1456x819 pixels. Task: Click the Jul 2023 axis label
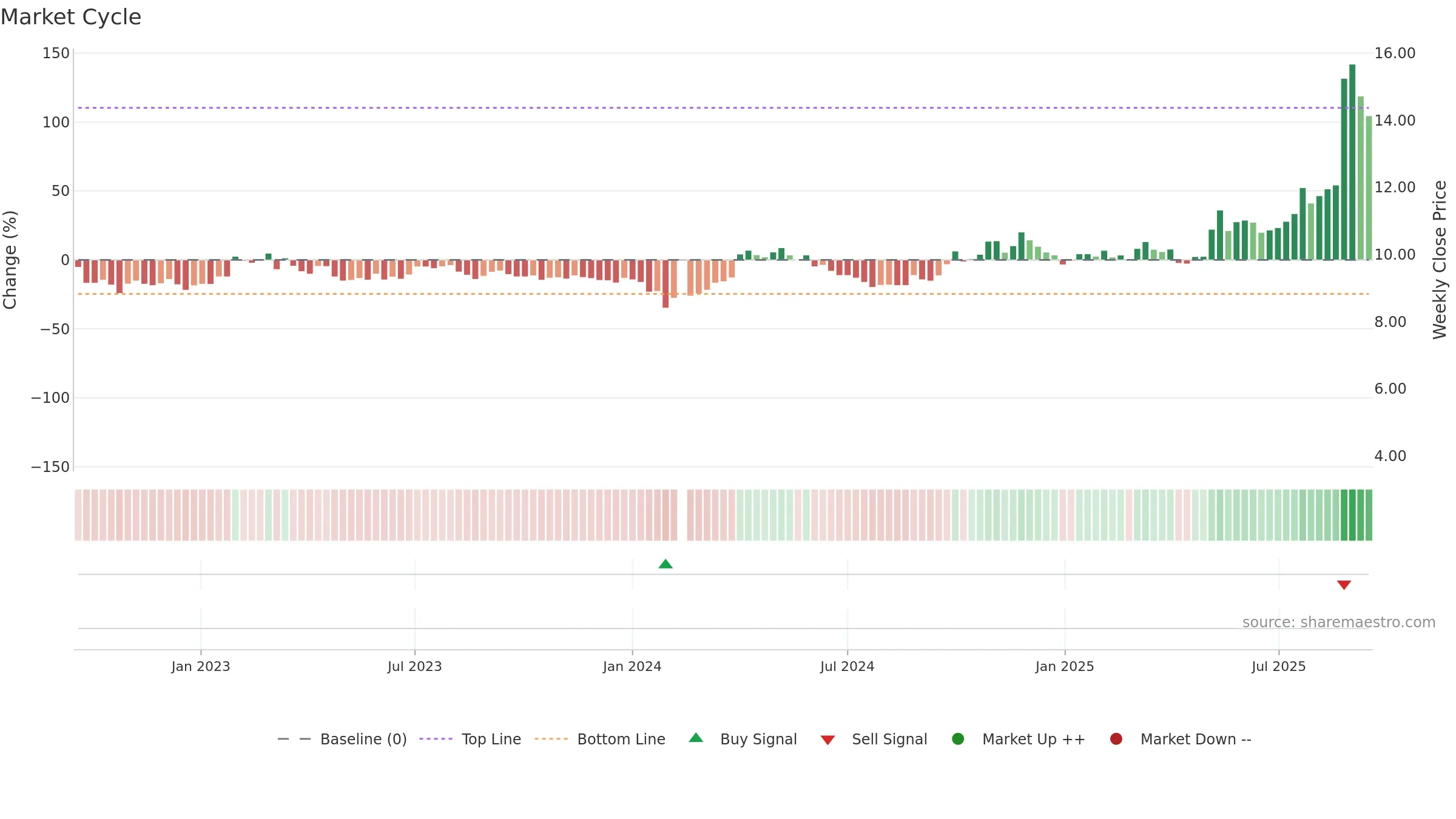(415, 667)
